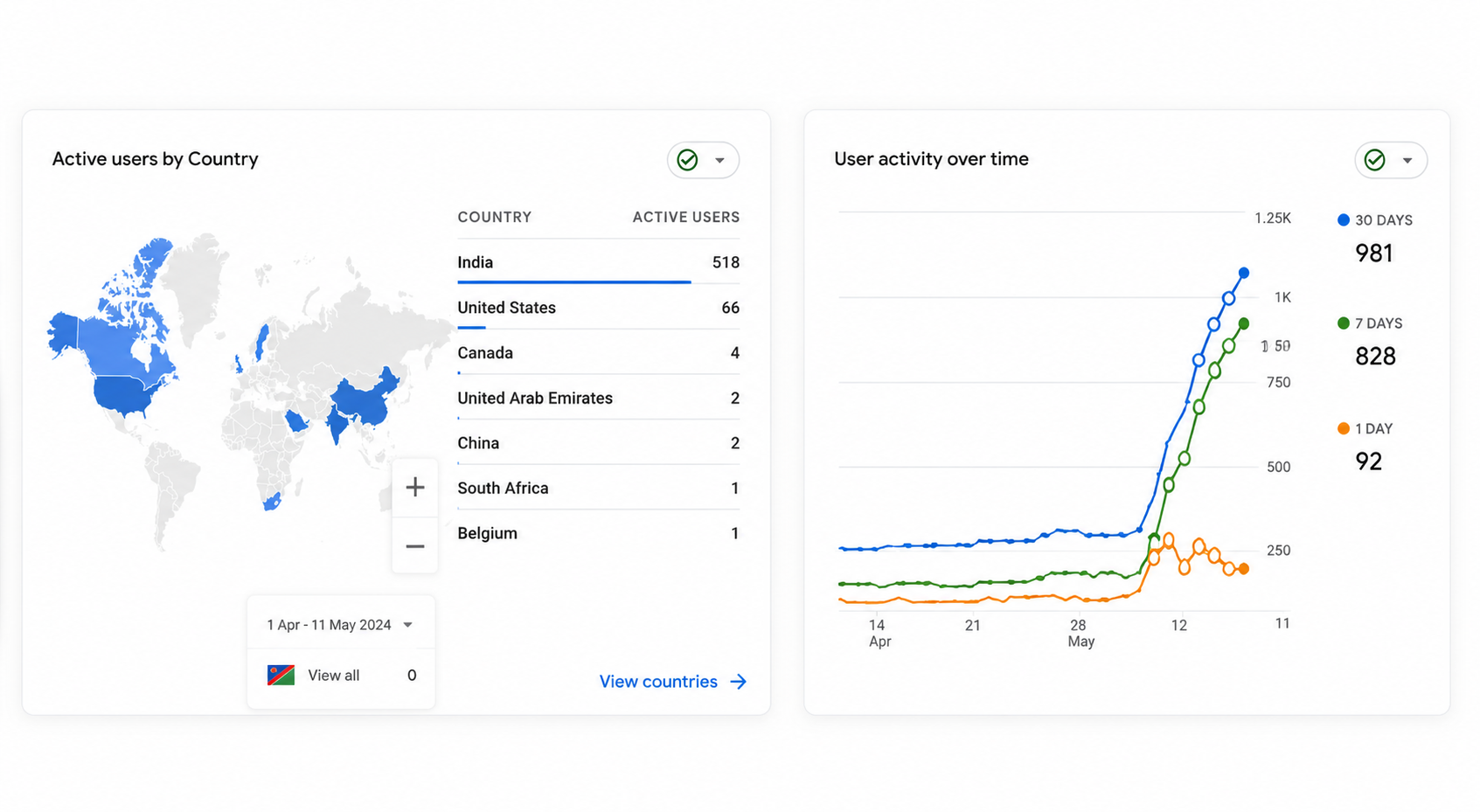
Task: Click View all in the map popup
Action: (x=333, y=676)
